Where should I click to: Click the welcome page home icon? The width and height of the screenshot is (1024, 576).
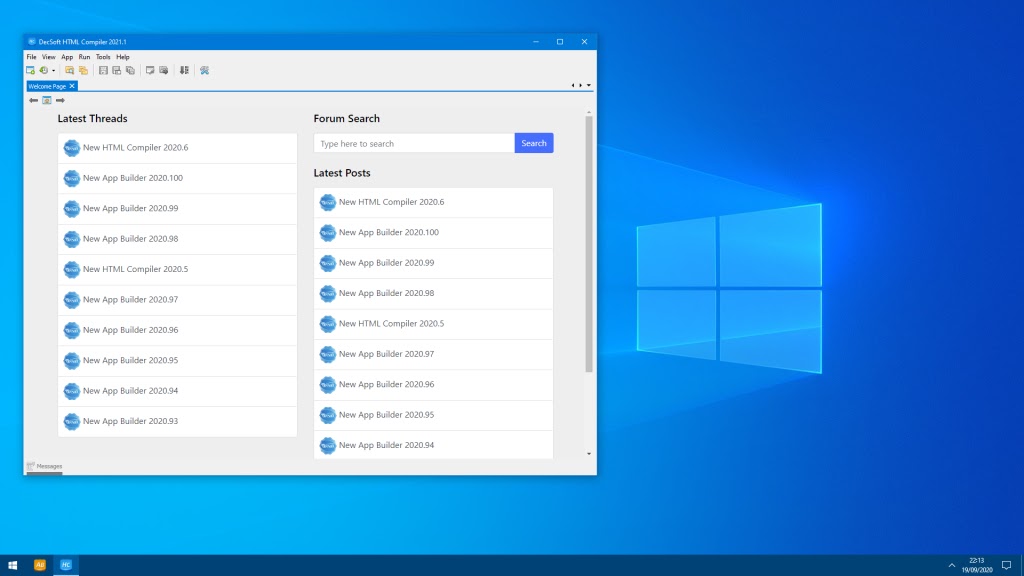click(46, 101)
